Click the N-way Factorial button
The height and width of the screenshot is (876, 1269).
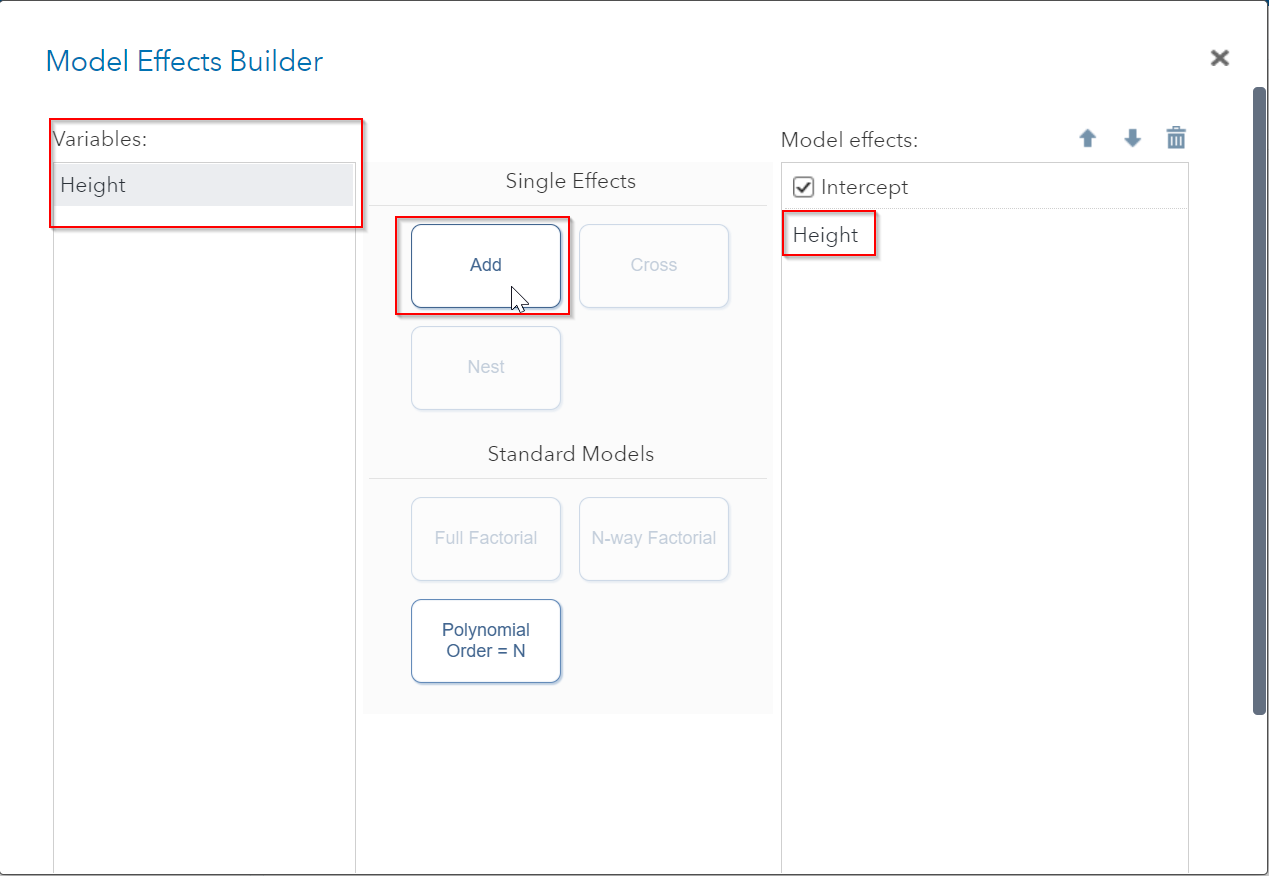click(653, 538)
